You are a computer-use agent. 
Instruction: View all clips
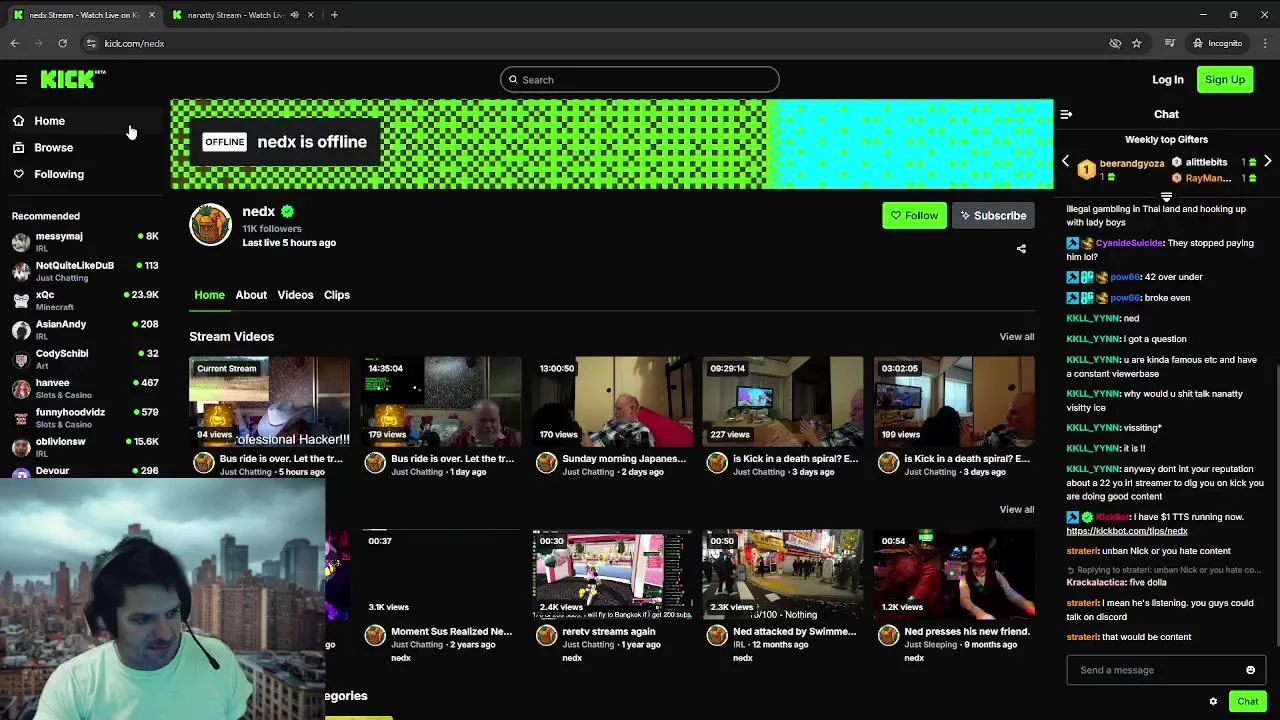[x=1016, y=510]
